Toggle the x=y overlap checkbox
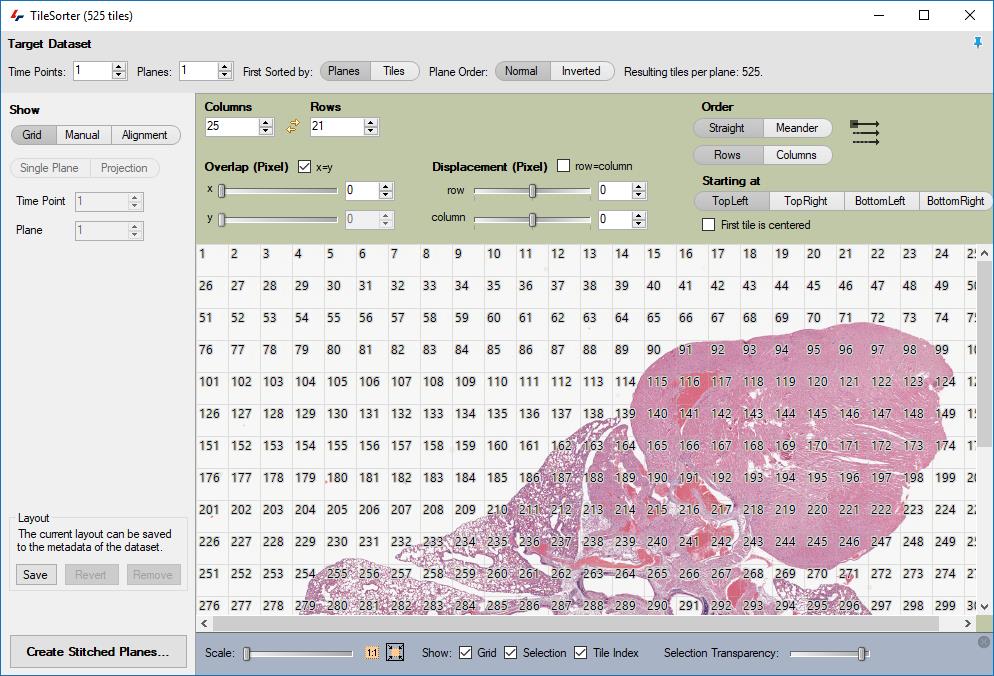994x676 pixels. pyautogui.click(x=304, y=166)
